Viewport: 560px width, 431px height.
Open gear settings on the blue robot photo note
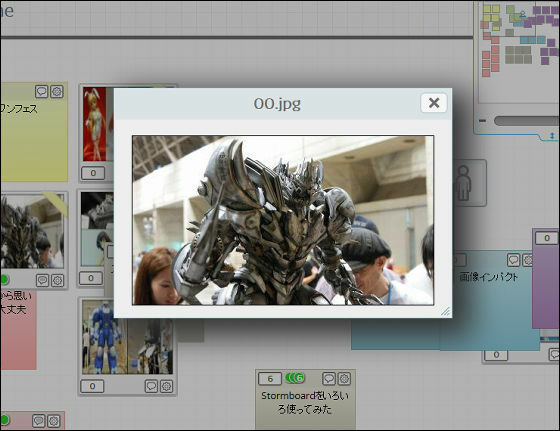166,386
